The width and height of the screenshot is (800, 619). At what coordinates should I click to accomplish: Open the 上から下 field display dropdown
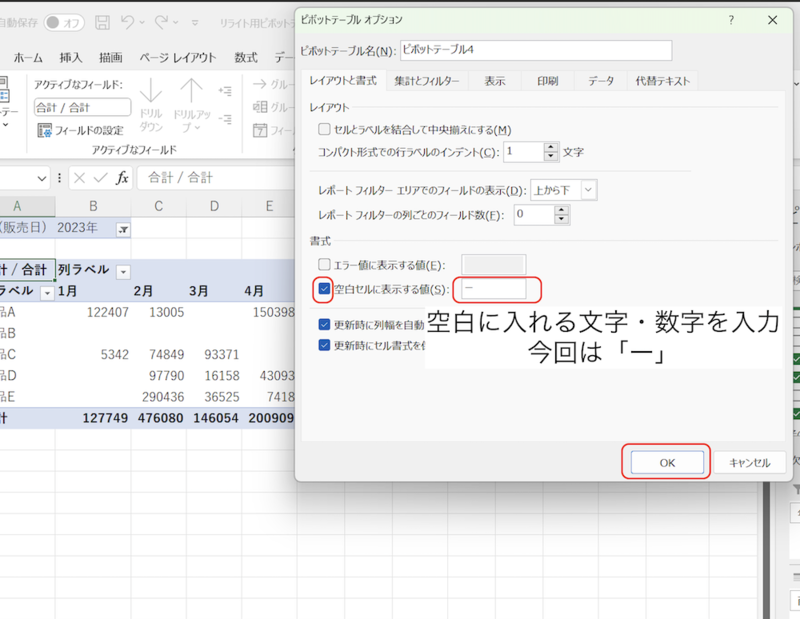587,189
